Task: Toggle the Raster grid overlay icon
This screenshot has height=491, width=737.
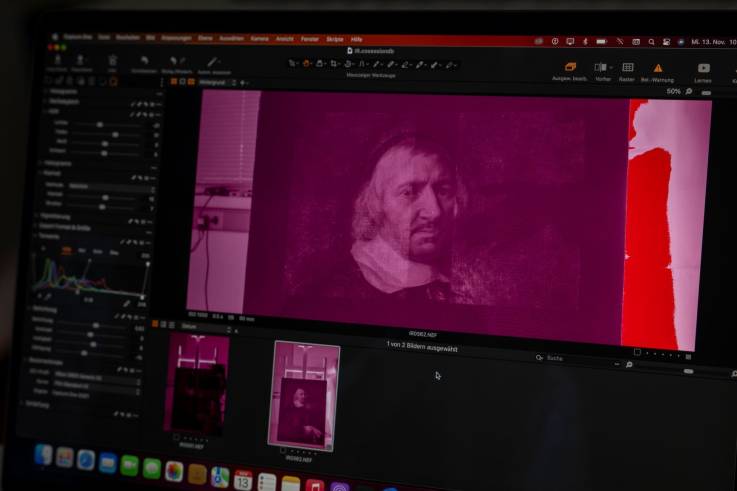Action: coord(628,67)
